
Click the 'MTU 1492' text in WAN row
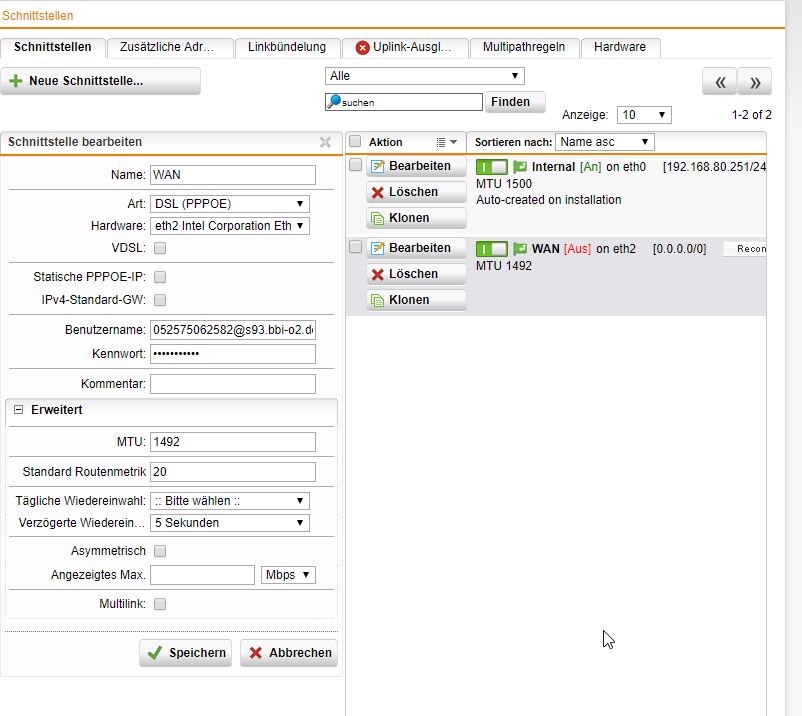pos(504,266)
